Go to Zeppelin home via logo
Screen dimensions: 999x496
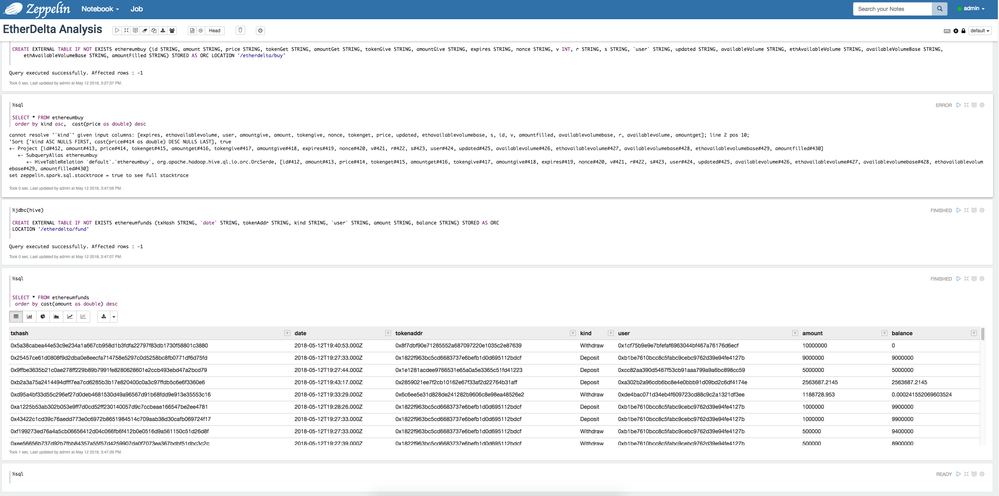pos(35,9)
